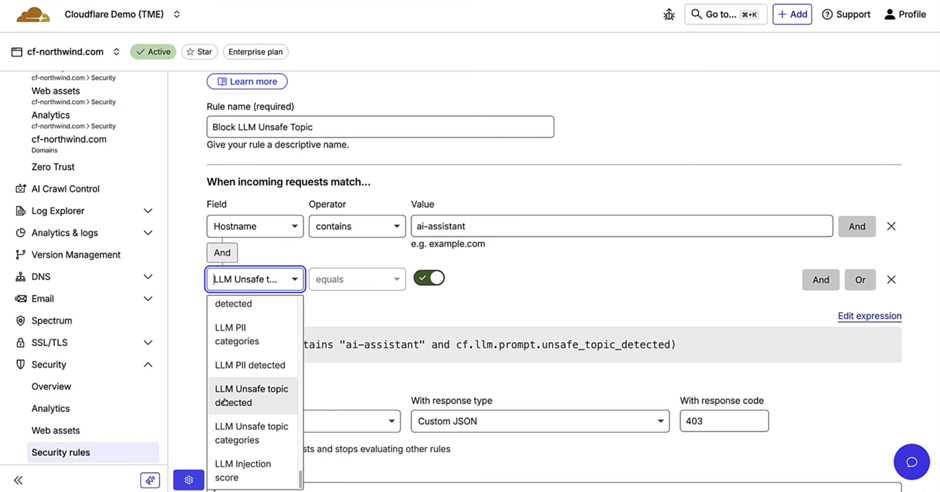The height and width of the screenshot is (492, 940).
Task: Click the dropdown list scrollbar
Action: pyautogui.click(x=300, y=479)
